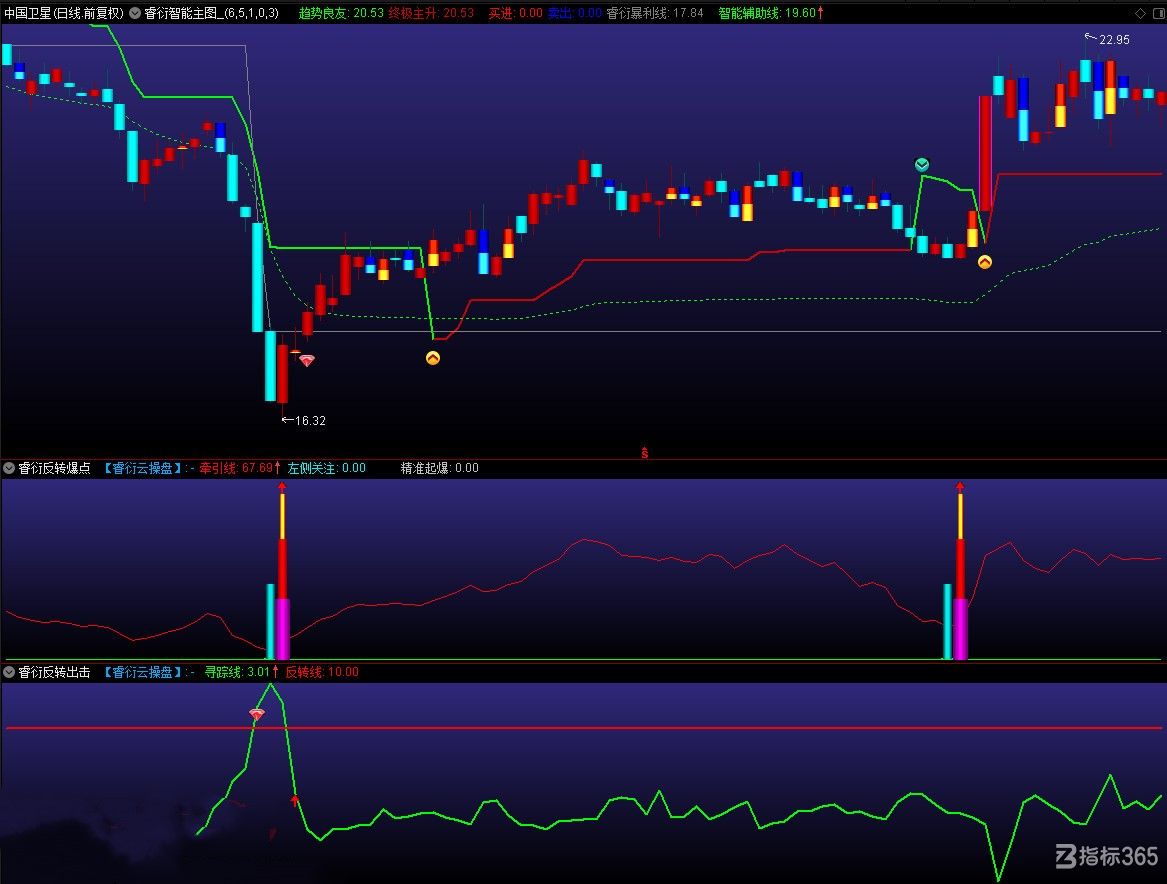
Task: Click the red gem signal near the 16.32 low
Action: (307, 361)
